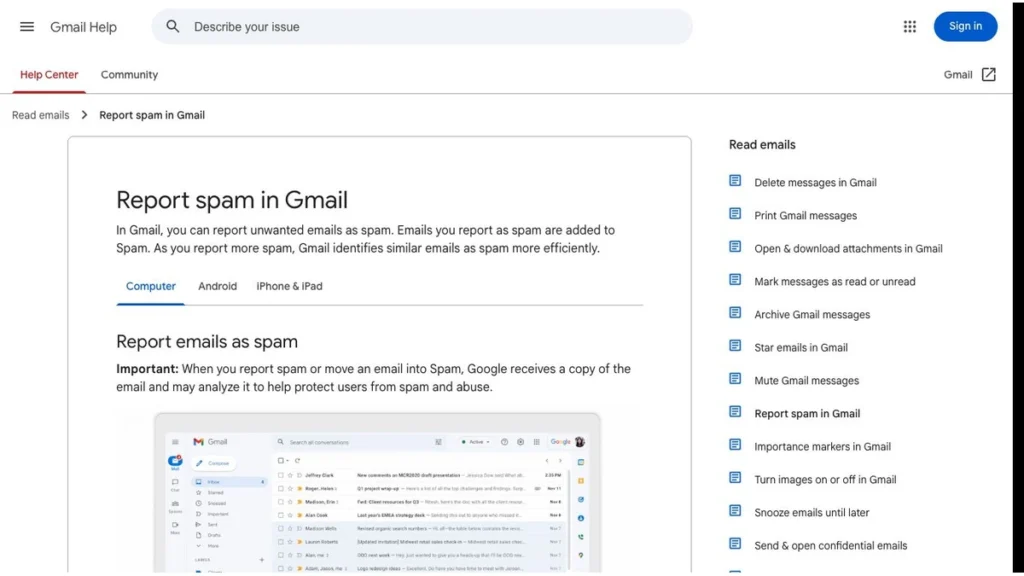Open Snooze emails until later article
This screenshot has height=576, width=1024.
(812, 513)
